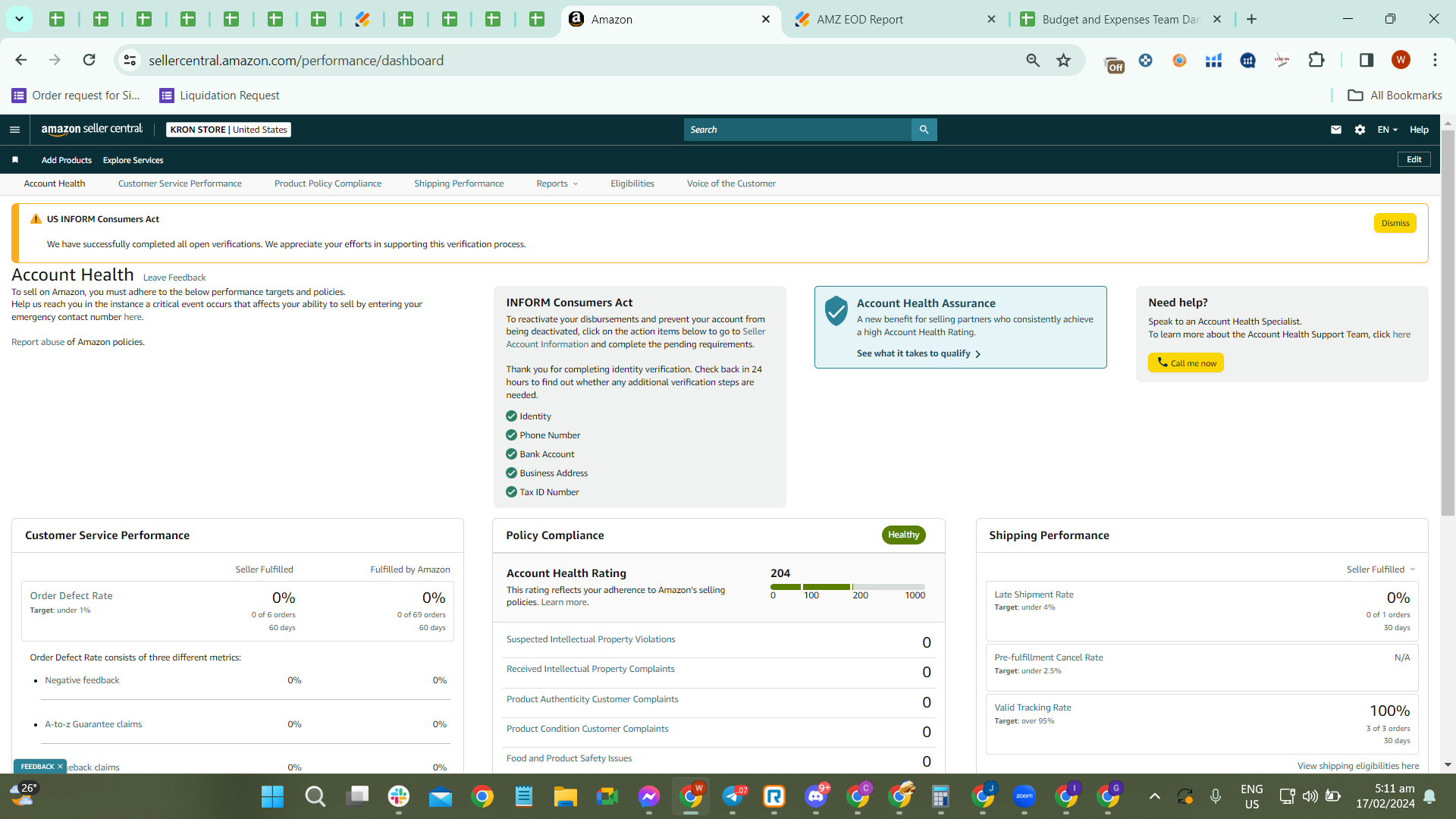Open the Seller Central settings gear
This screenshot has height=819, width=1456.
(x=1360, y=130)
